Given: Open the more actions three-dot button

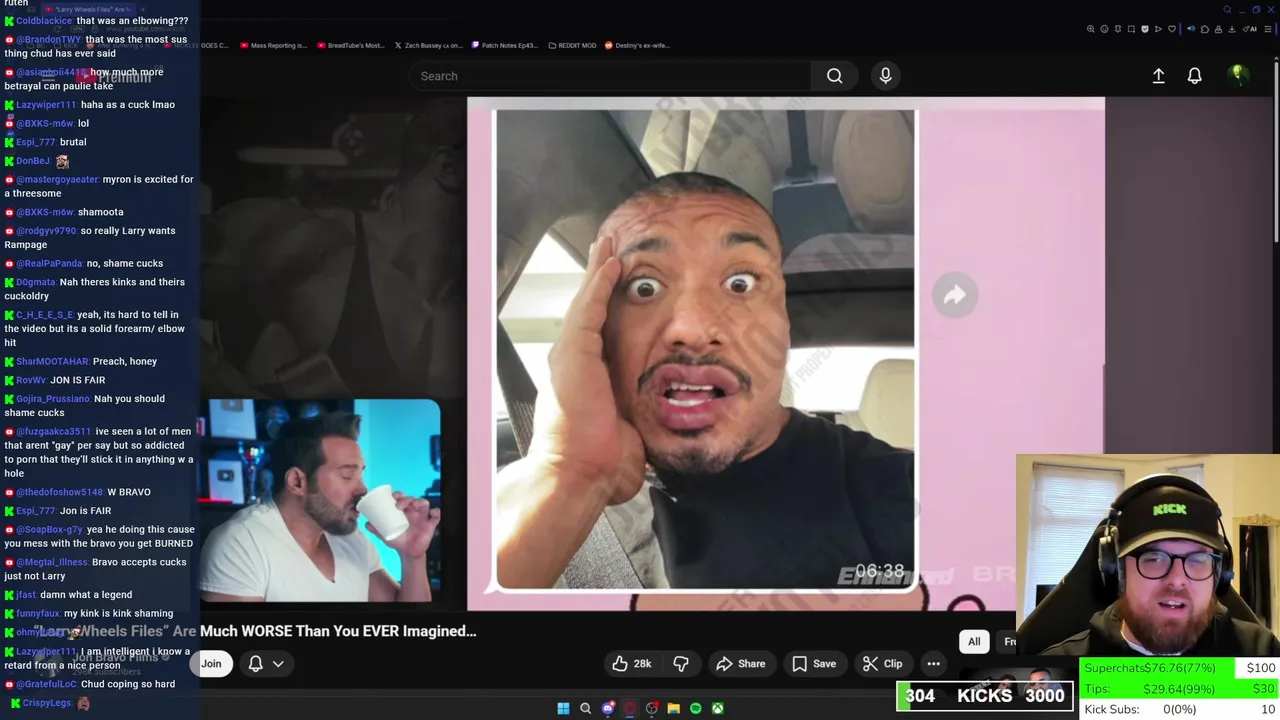Looking at the screenshot, I should click(933, 664).
